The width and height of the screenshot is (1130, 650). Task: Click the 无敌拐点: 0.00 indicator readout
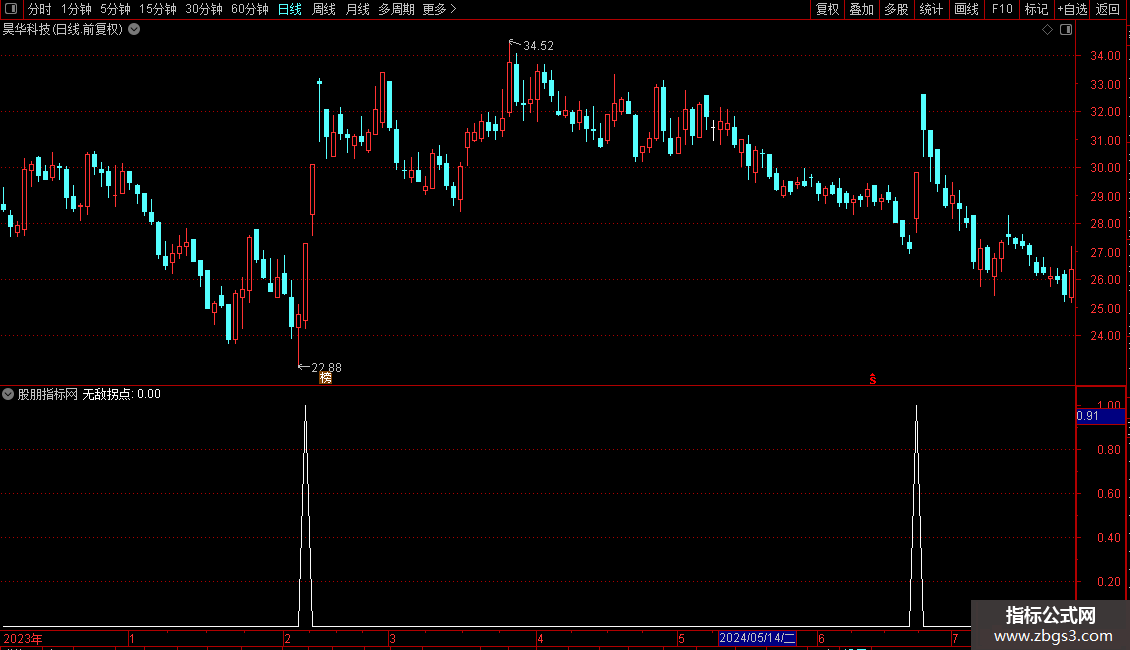(x=121, y=394)
